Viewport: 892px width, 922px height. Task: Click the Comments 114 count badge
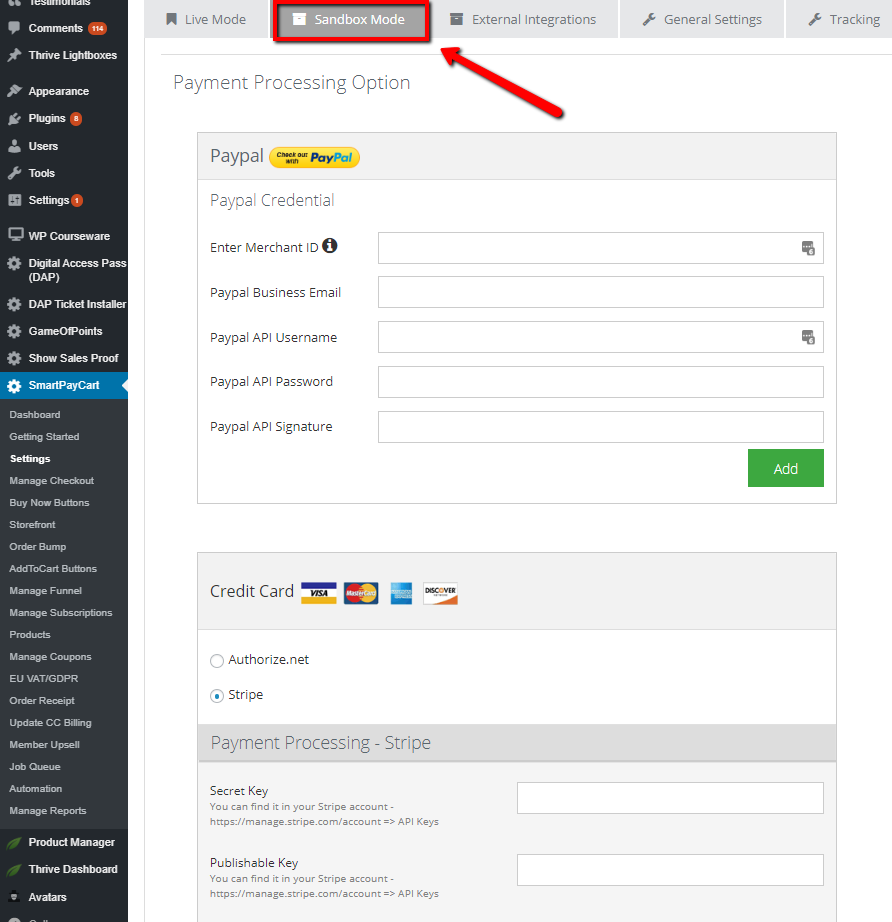click(x=98, y=28)
